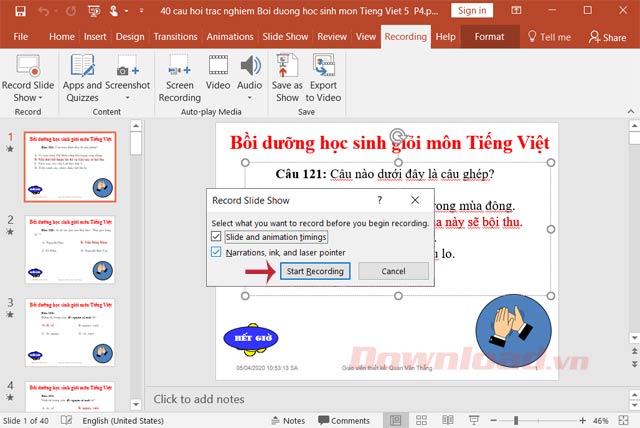Select slide 2 thumbnail
640x428 pixels.
[70, 250]
